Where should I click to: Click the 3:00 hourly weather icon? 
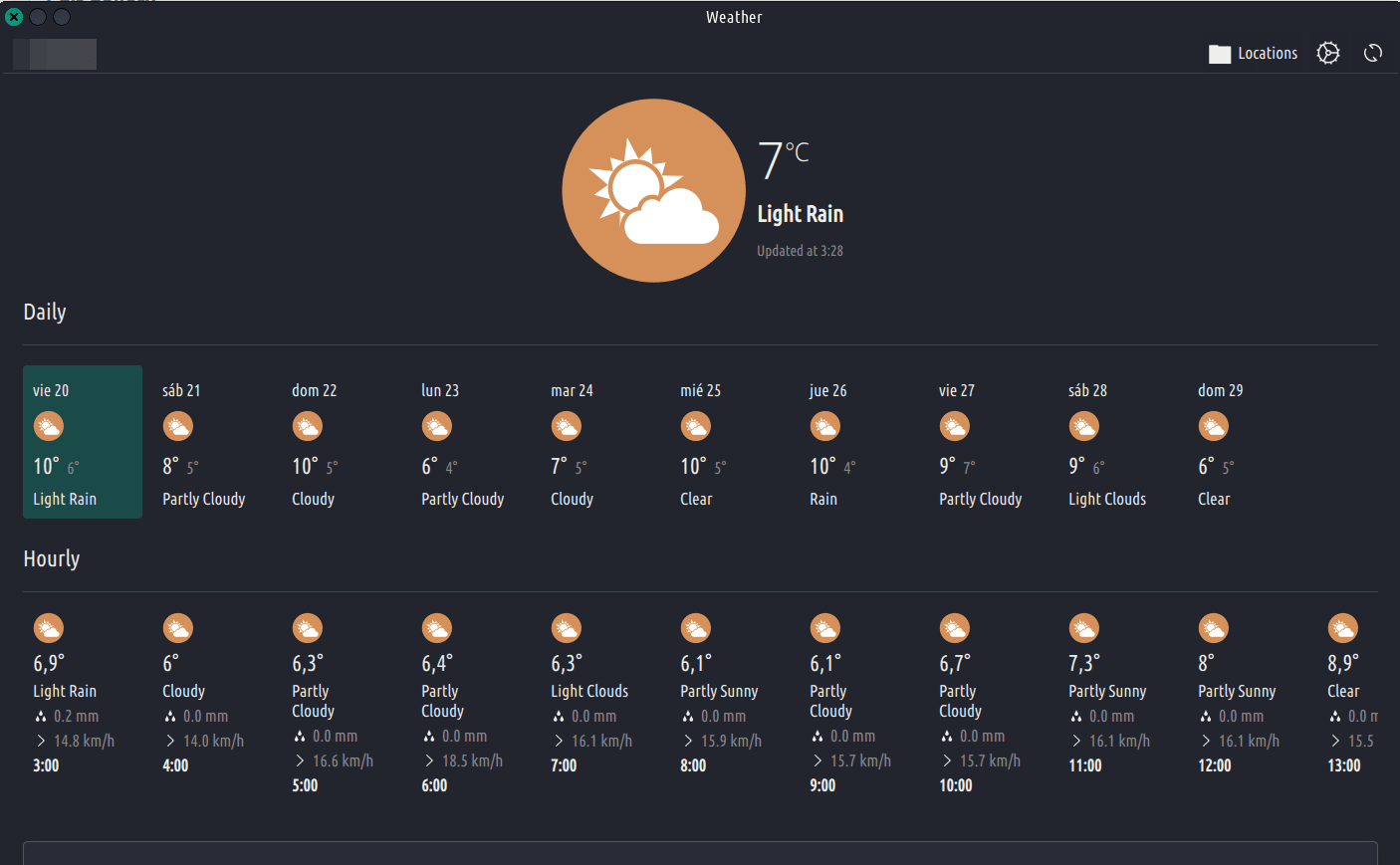(x=49, y=628)
